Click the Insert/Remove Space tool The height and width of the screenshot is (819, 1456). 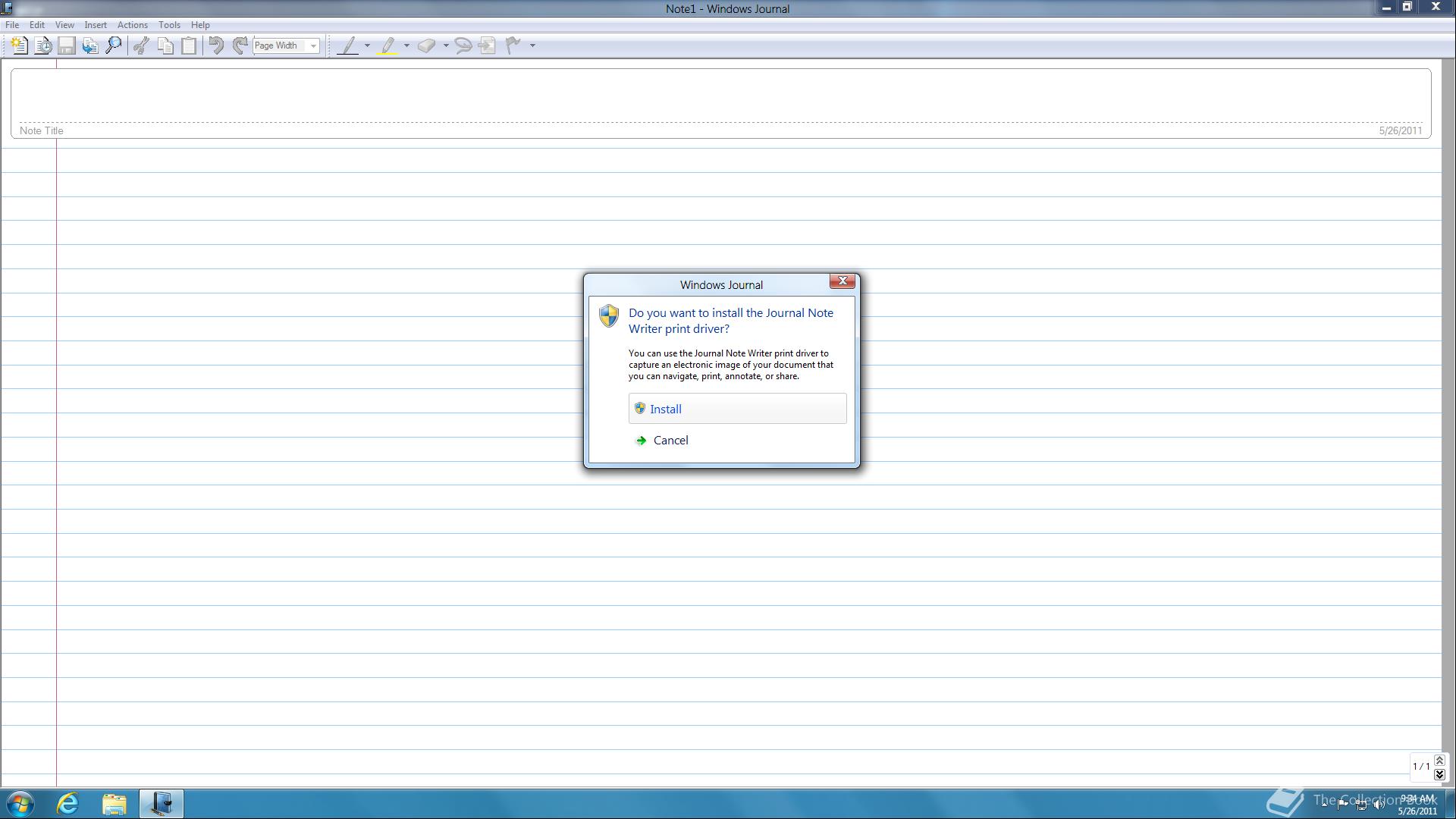(x=487, y=45)
